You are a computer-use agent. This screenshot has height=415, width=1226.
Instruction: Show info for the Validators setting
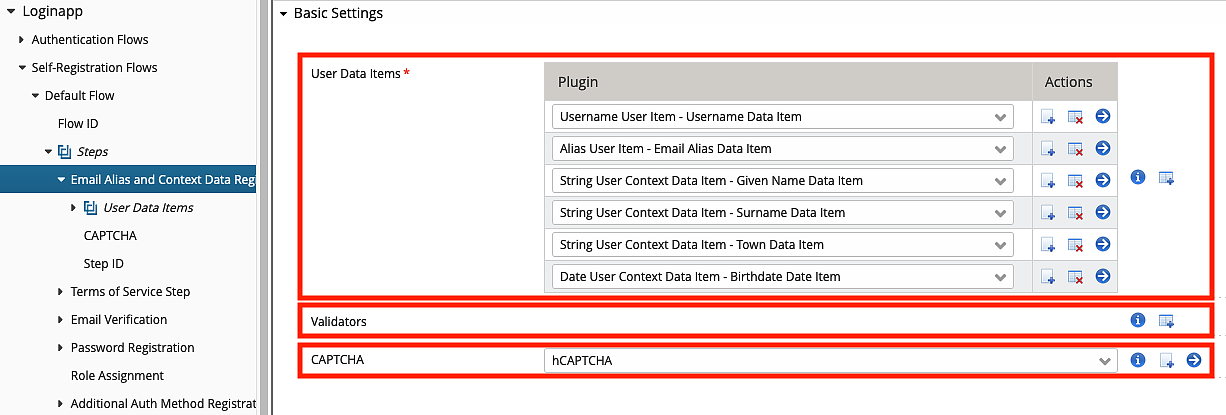click(x=1137, y=321)
